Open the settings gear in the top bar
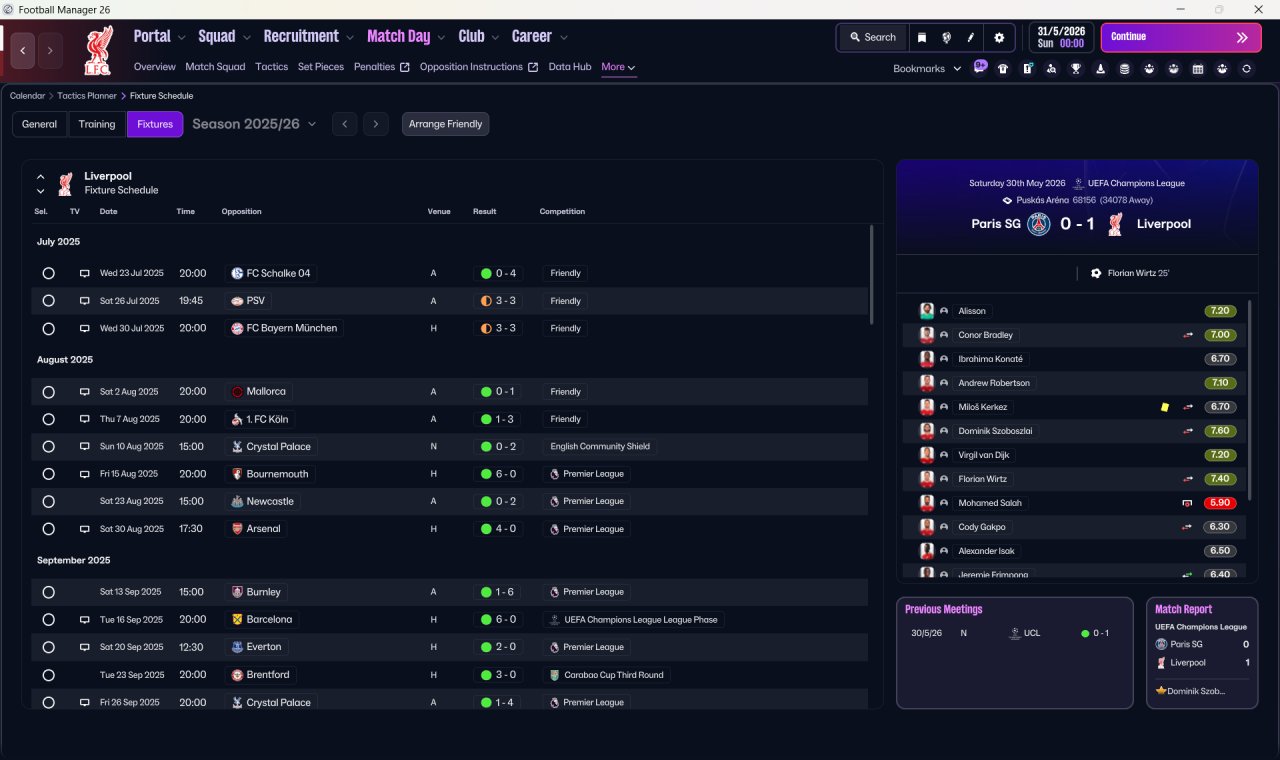This screenshot has width=1280, height=760. click(x=999, y=37)
